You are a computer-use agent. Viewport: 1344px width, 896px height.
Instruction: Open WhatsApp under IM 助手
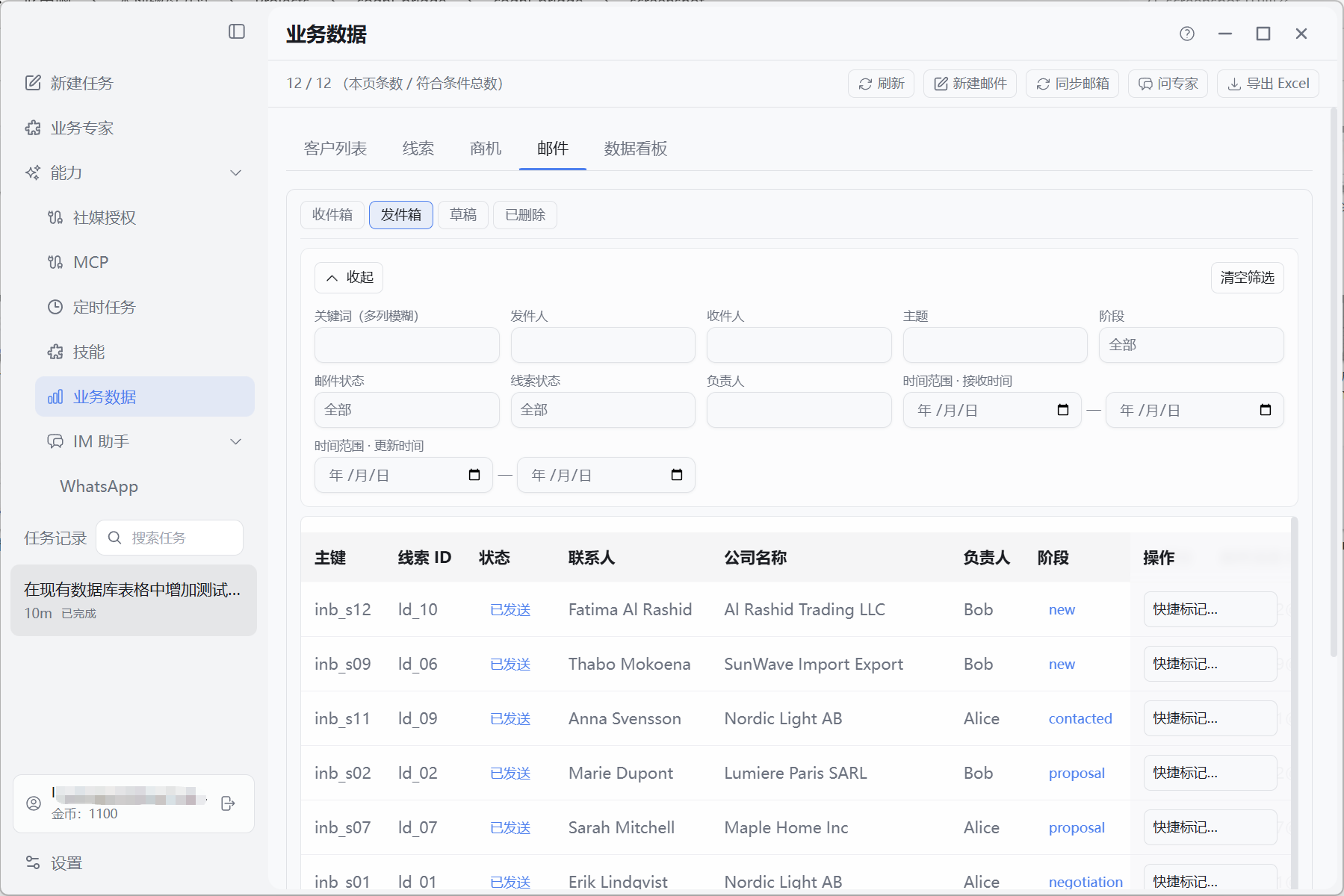[x=99, y=486]
